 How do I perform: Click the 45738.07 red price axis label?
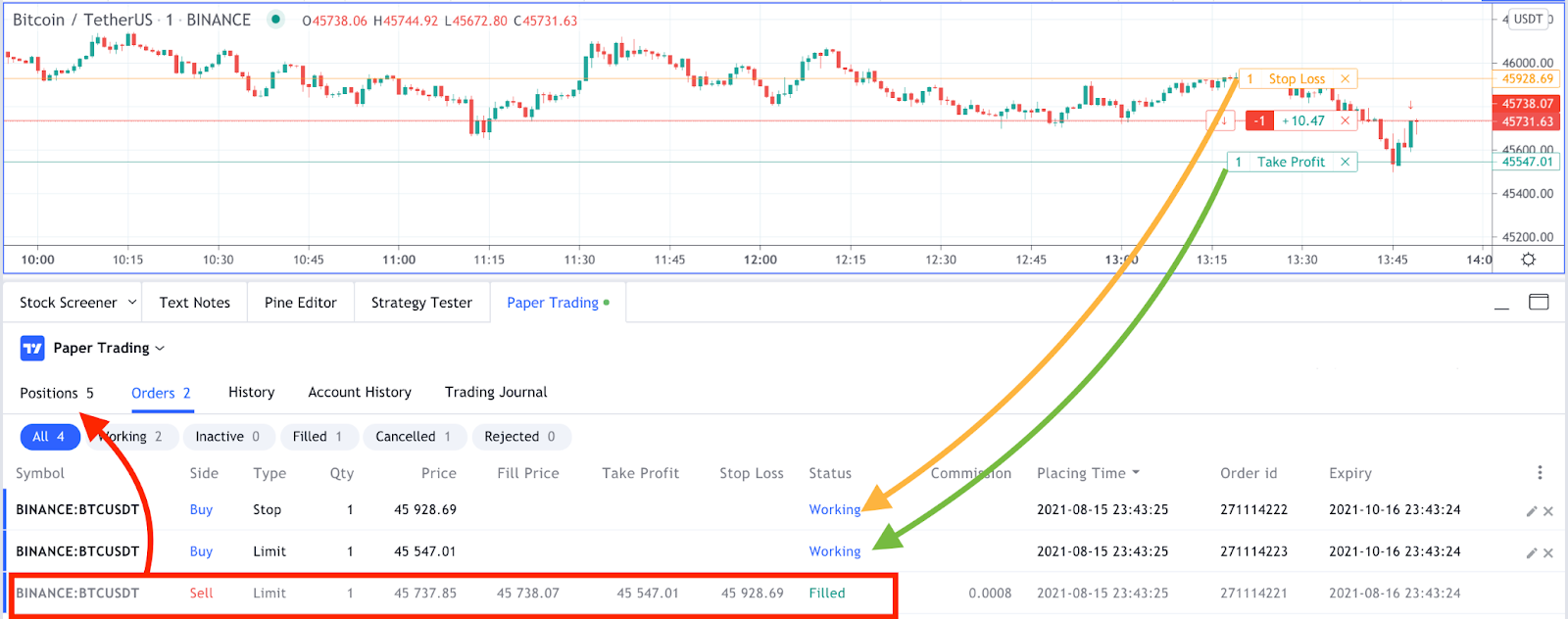[1527, 103]
